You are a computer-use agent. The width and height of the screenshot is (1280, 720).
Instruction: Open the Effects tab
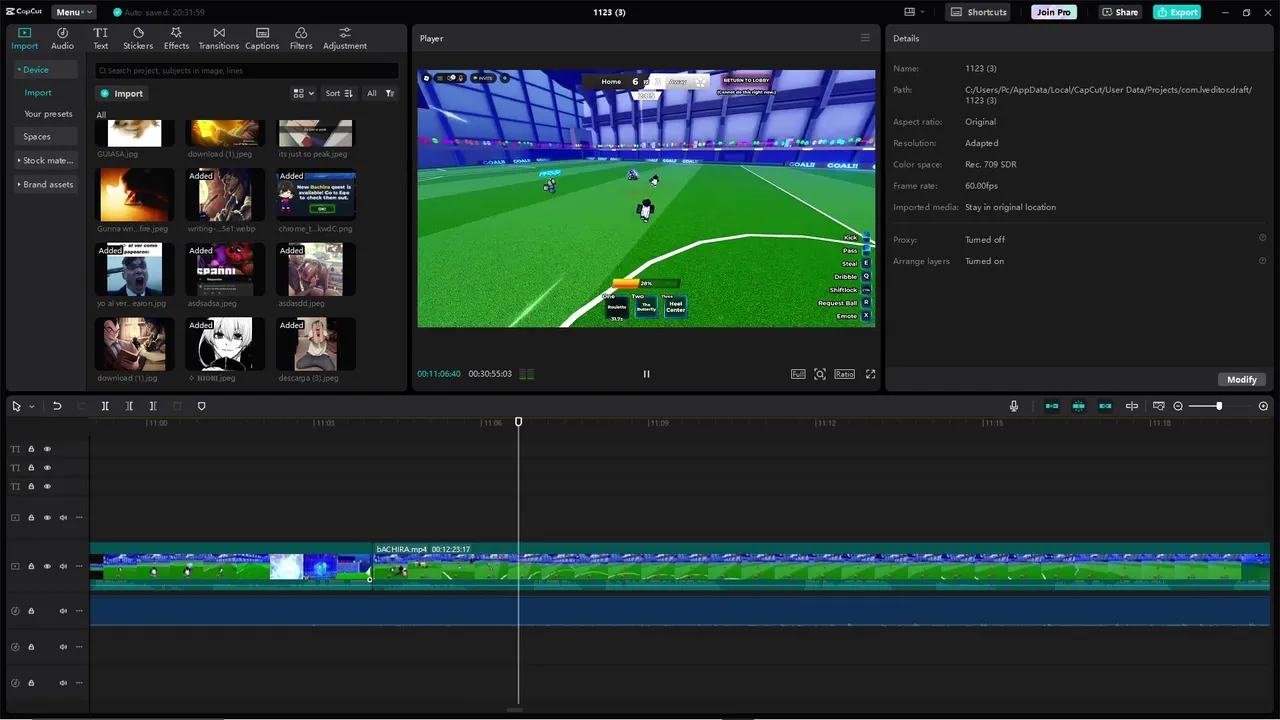[x=176, y=38]
